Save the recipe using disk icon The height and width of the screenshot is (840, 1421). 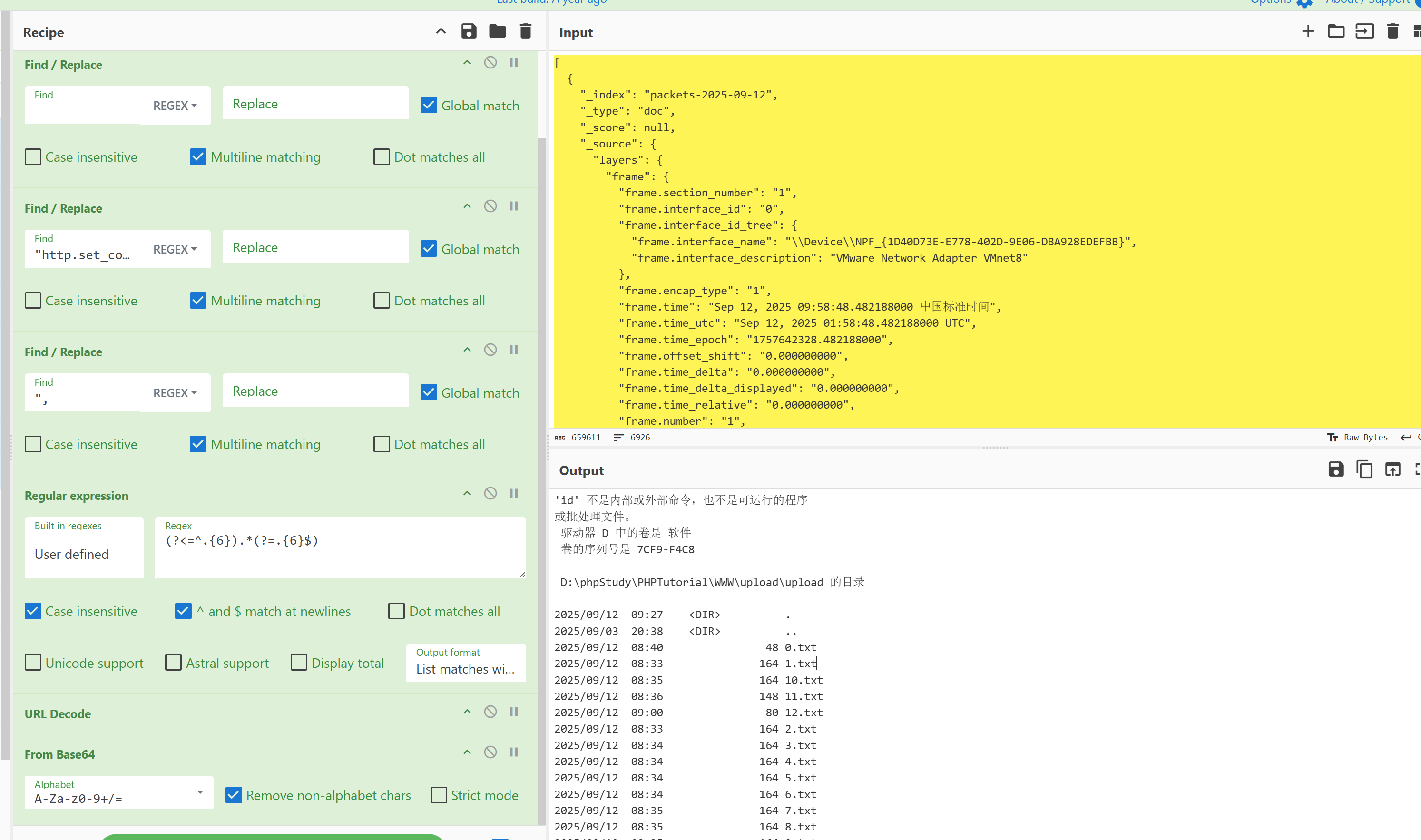pos(468,31)
